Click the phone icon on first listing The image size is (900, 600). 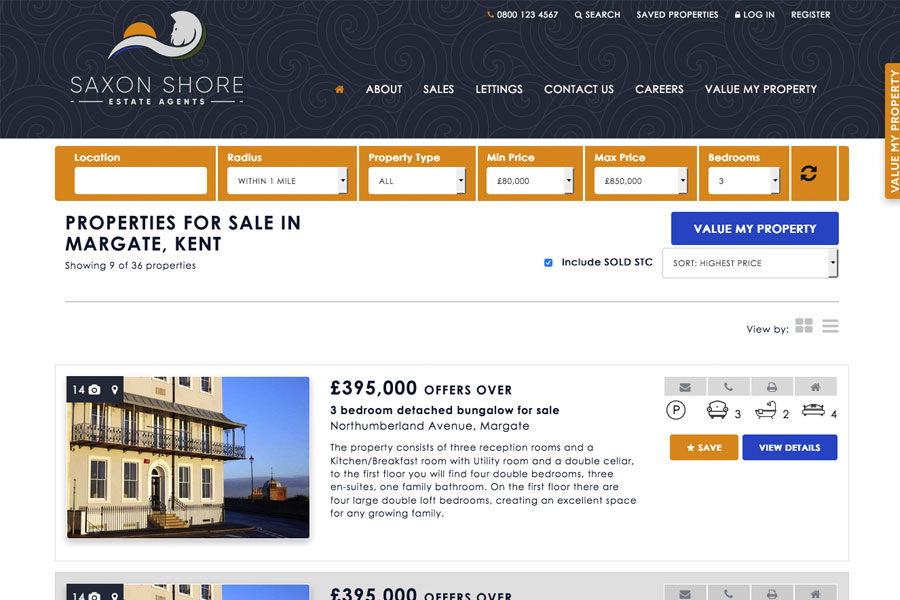point(728,386)
